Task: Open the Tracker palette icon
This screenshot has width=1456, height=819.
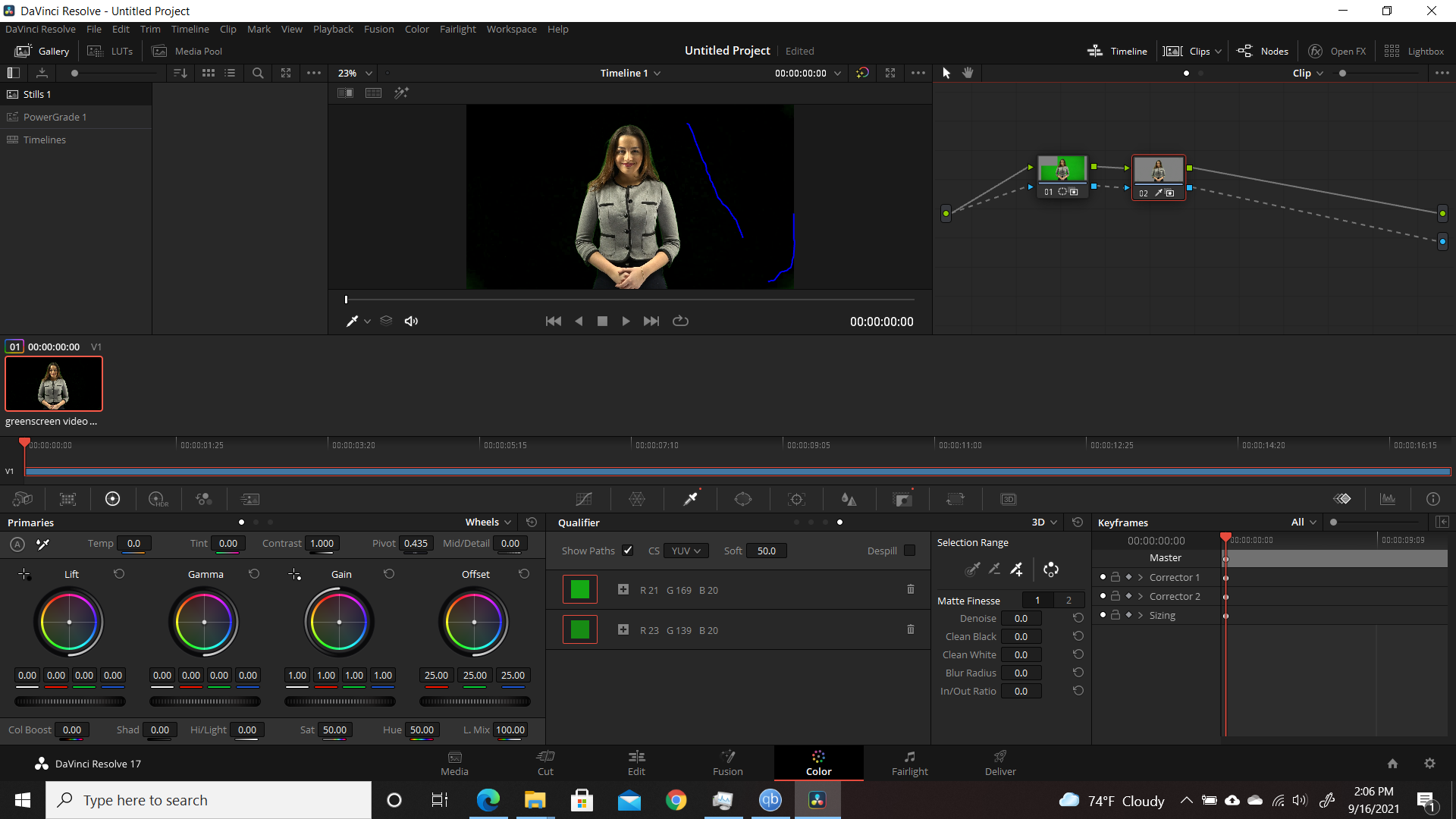Action: tap(796, 499)
